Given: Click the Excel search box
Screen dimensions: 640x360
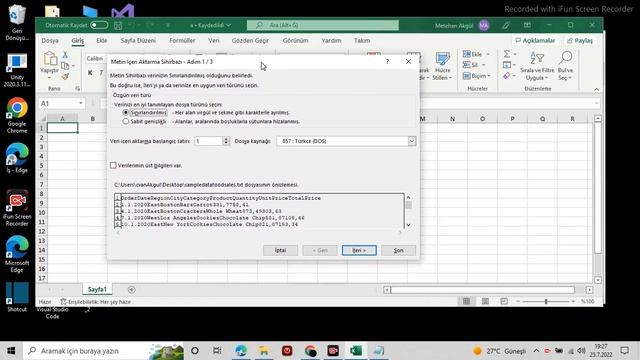Looking at the screenshot, I should (x=322, y=25).
